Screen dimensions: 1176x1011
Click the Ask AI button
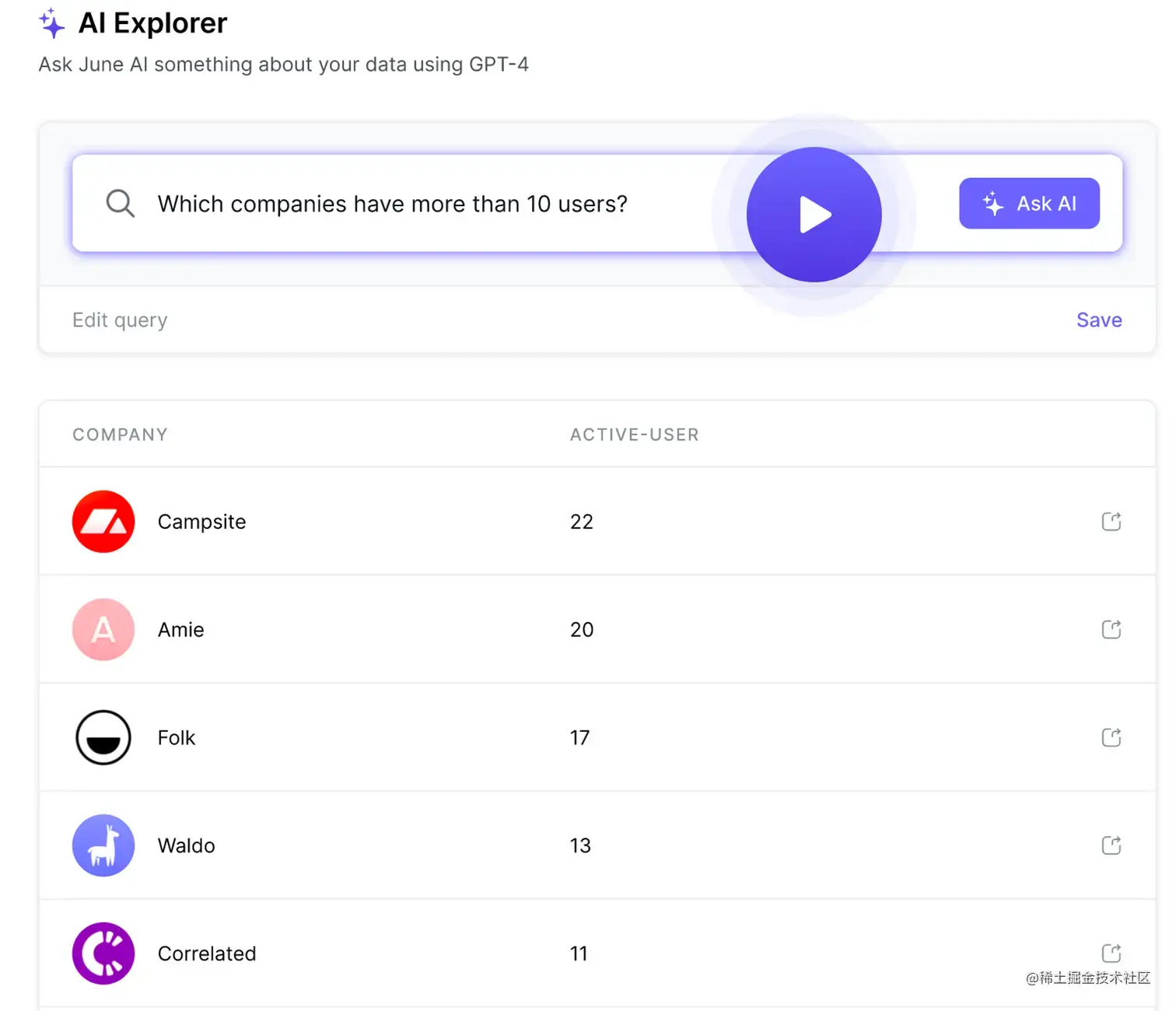tap(1029, 204)
